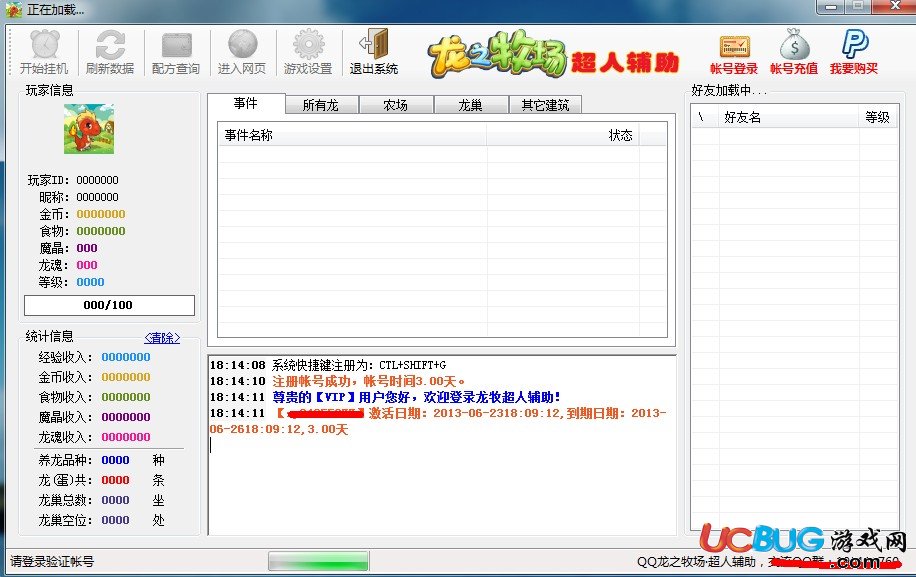Screen dimensions: 916x577
Task: Click the 龙魂 value in player info
Action: pyautogui.click(x=87, y=265)
